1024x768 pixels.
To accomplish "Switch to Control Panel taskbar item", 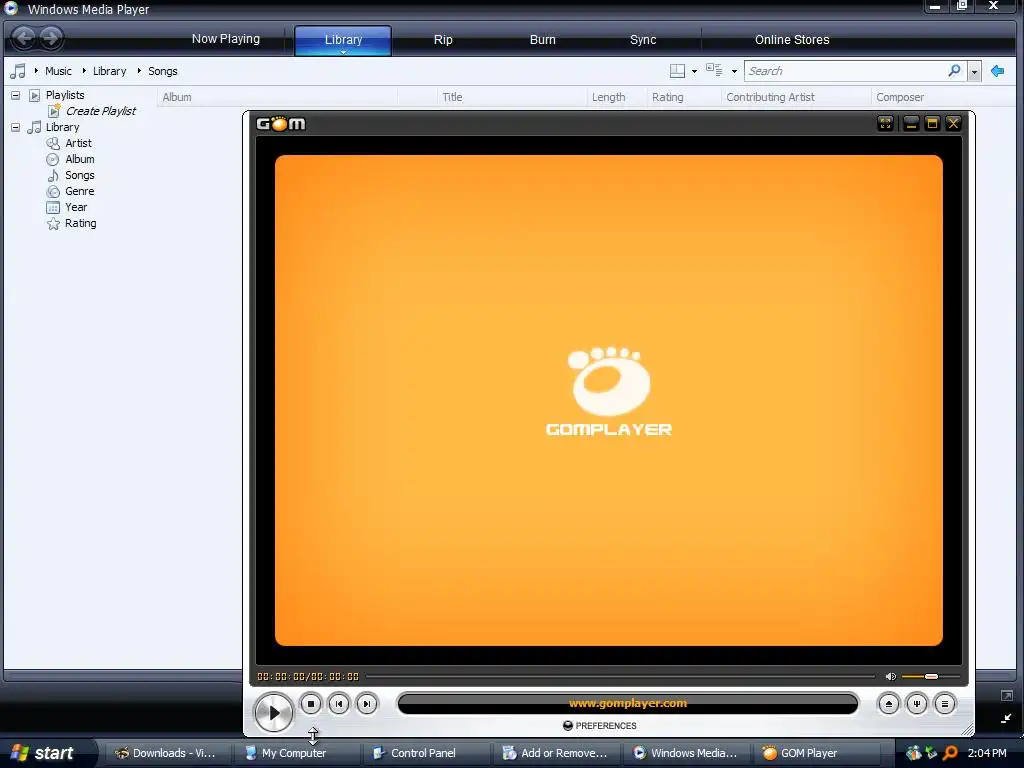I will click(424, 753).
